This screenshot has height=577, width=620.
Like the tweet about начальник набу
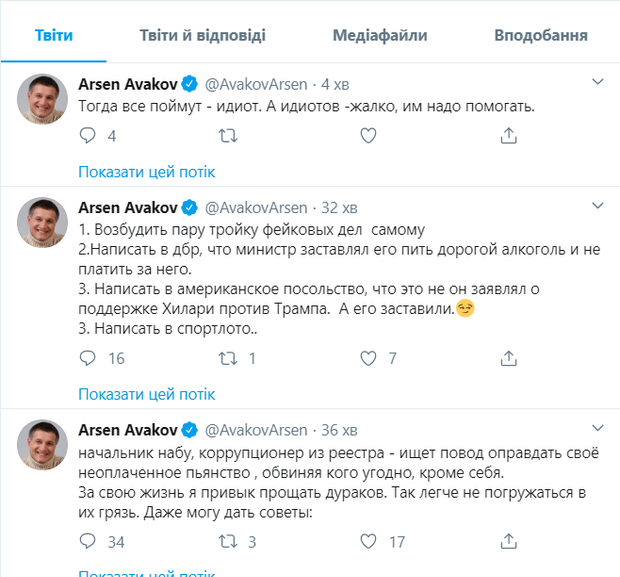click(367, 542)
